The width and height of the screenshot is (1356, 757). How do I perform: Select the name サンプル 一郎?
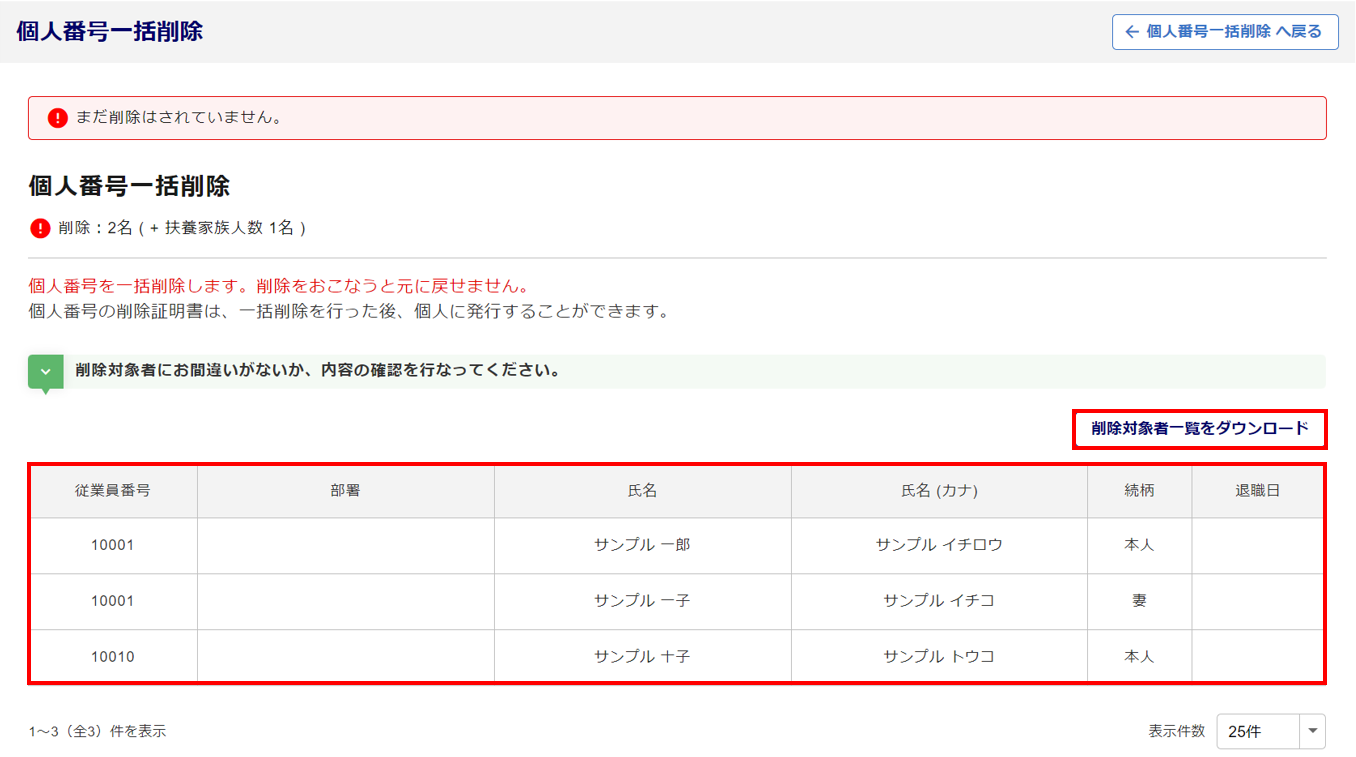(642, 545)
